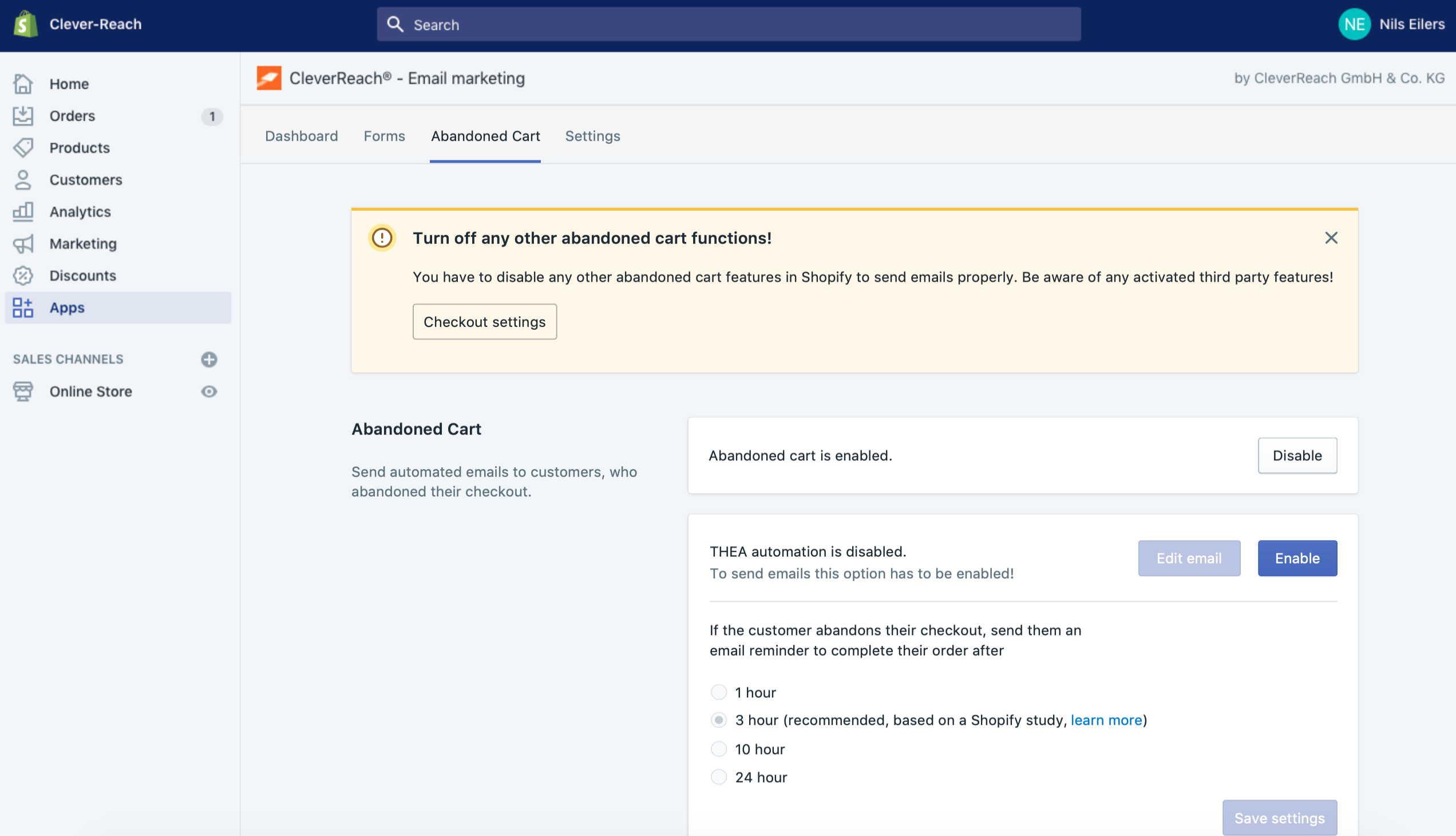Click the Analytics bar chart icon

point(23,212)
